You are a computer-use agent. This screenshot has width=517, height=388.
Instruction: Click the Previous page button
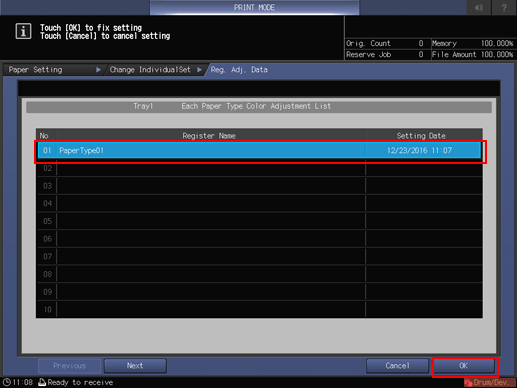pos(69,366)
